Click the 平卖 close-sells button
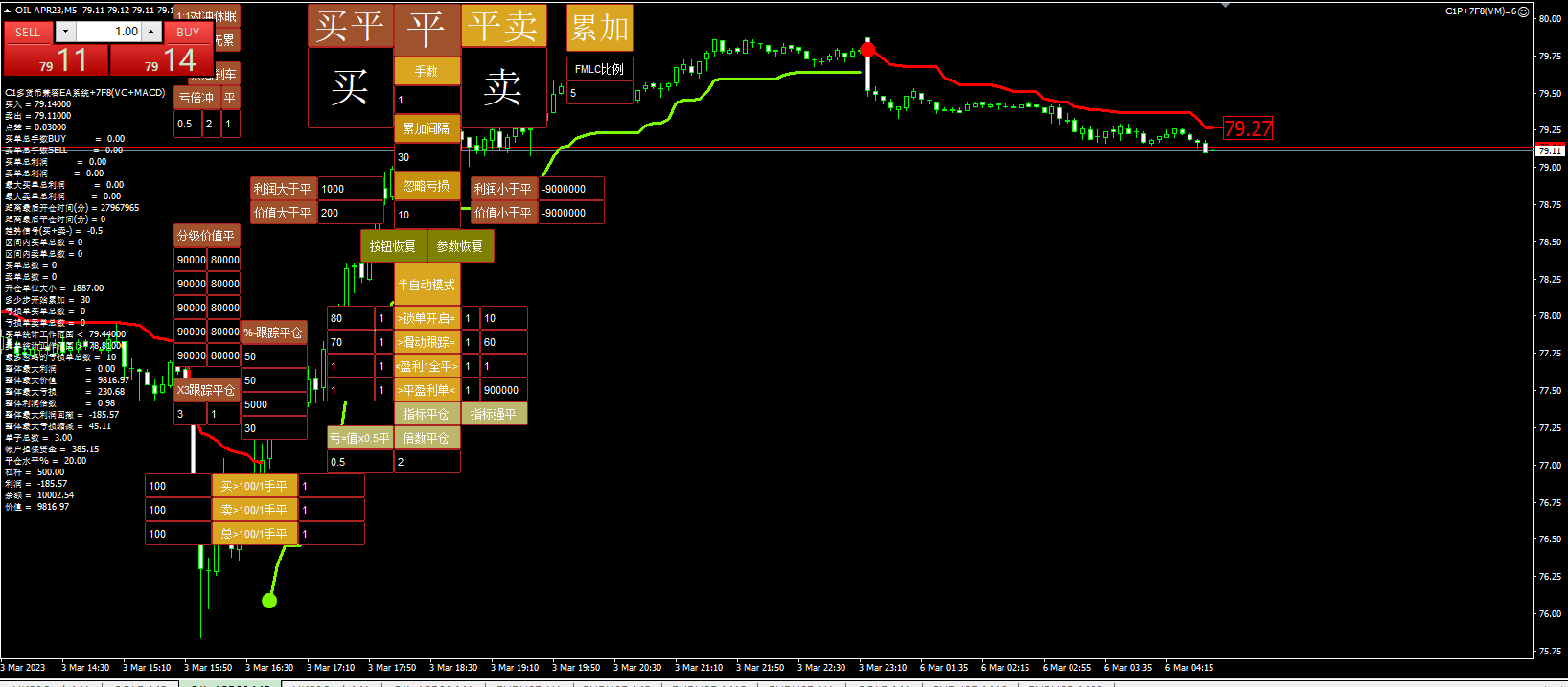 point(504,26)
